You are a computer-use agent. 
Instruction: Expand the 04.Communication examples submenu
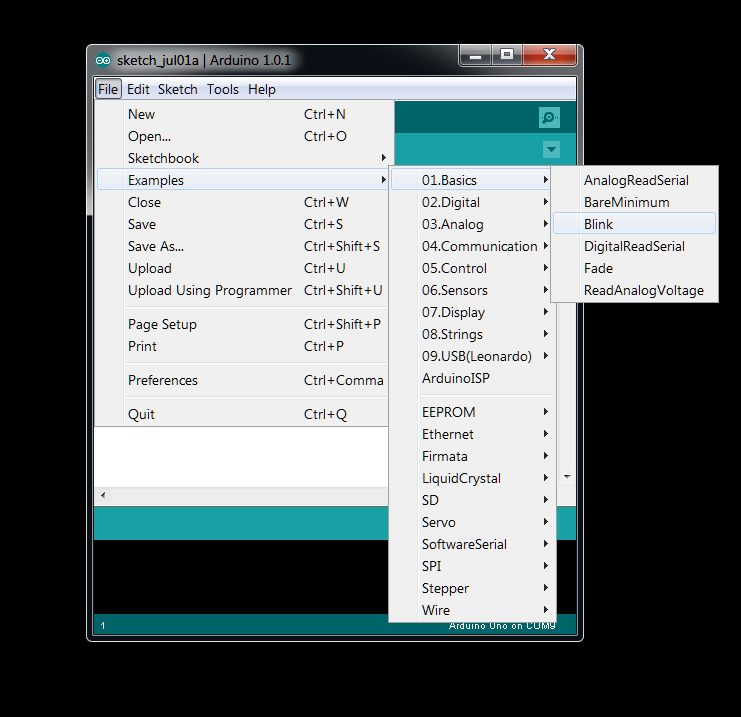pyautogui.click(x=473, y=246)
